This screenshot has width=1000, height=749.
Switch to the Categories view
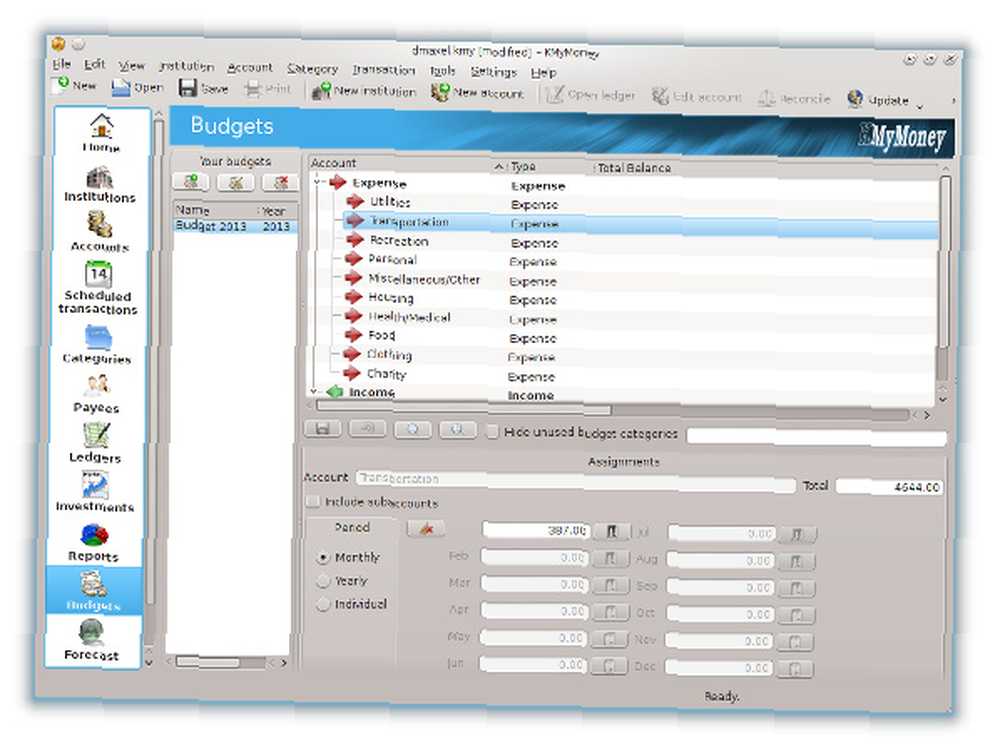[97, 345]
